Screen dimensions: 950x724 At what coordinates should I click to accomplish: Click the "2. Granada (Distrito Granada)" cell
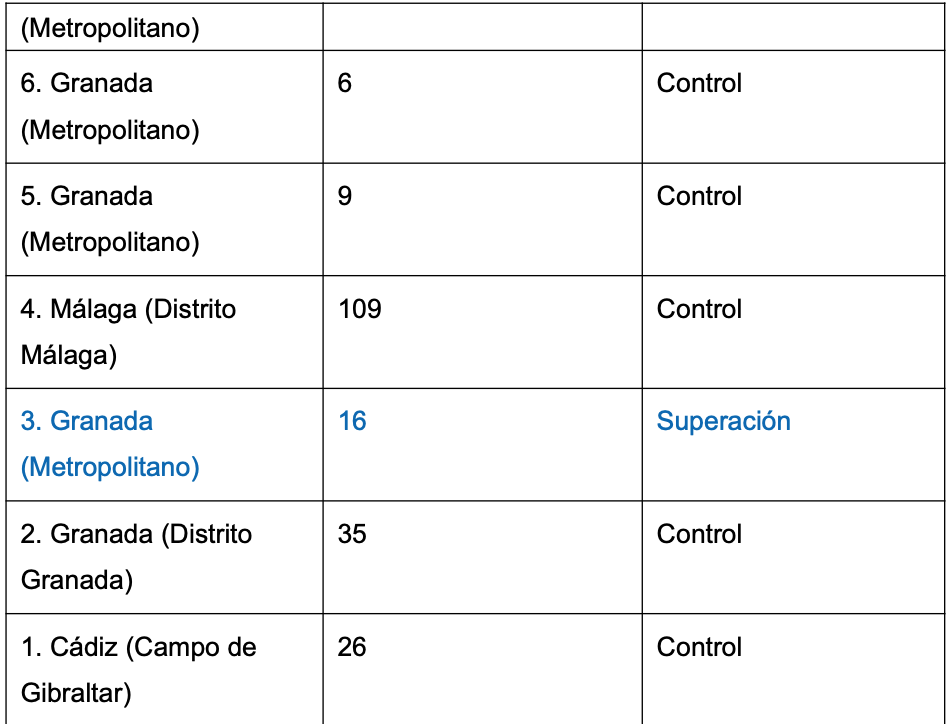136,557
